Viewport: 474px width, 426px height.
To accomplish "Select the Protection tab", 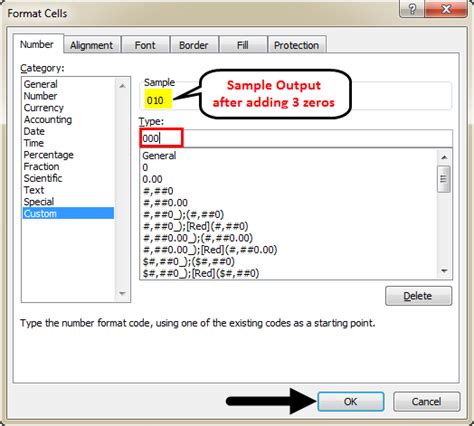I will tap(296, 45).
